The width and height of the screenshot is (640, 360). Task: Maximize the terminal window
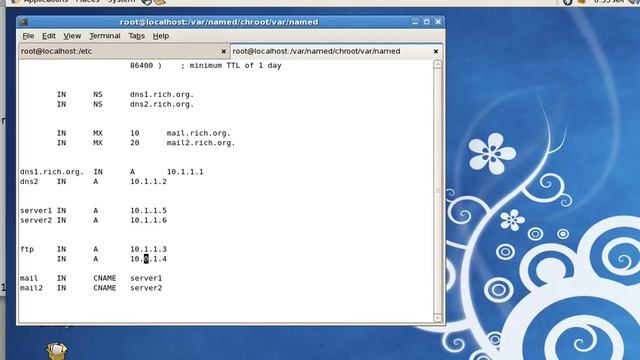point(427,22)
